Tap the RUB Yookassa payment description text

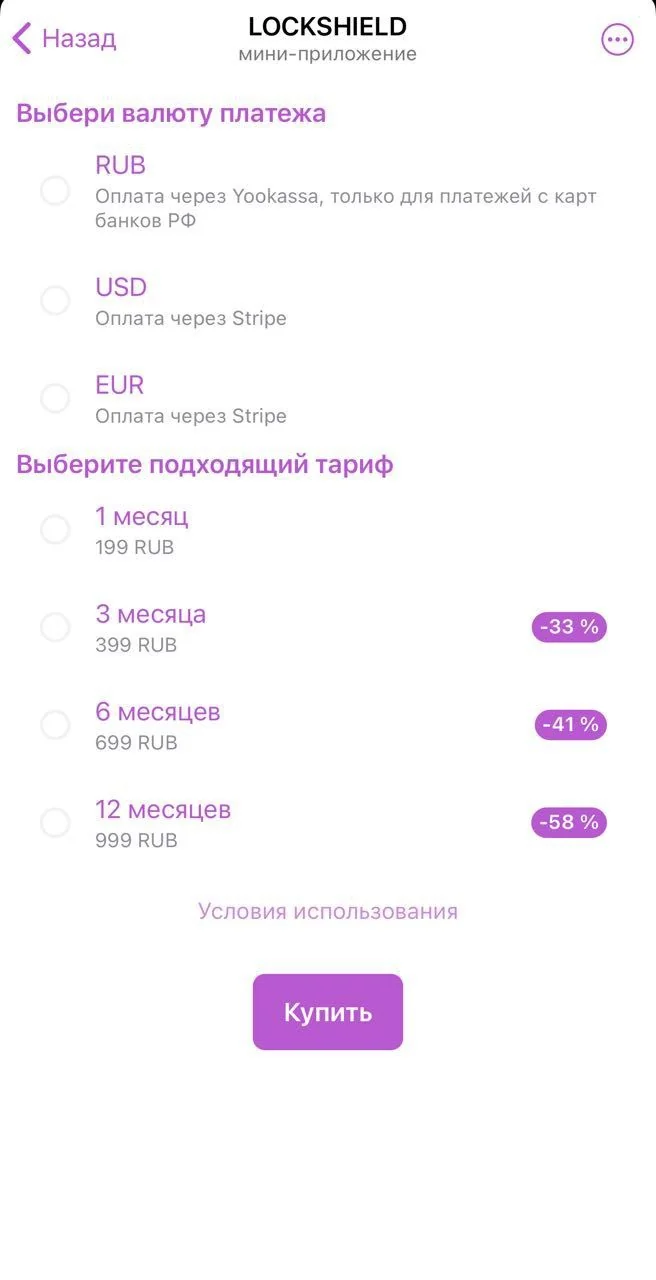(346, 208)
